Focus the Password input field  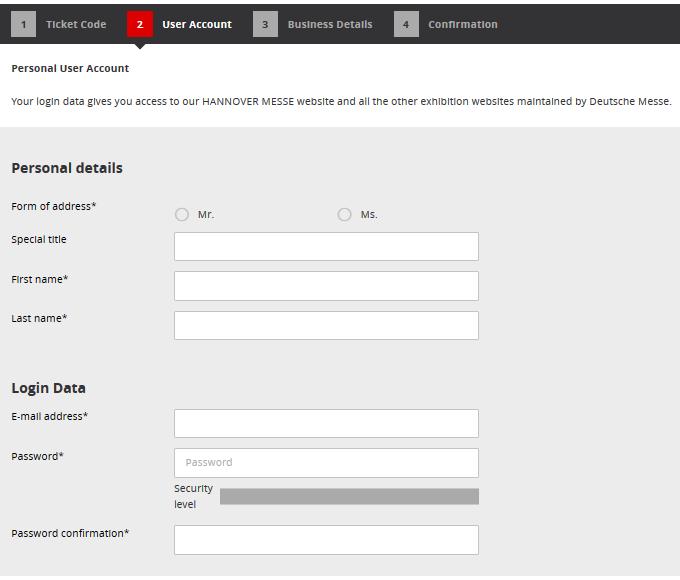tap(327, 463)
